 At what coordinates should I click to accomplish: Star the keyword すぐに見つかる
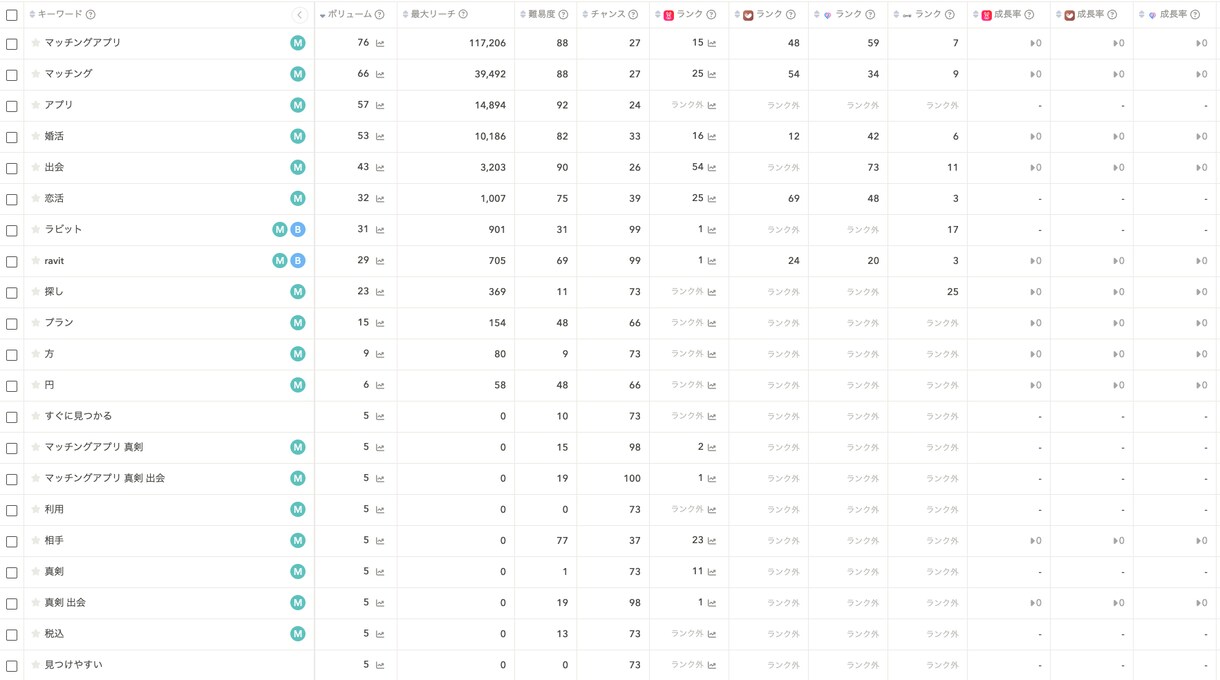[36, 416]
